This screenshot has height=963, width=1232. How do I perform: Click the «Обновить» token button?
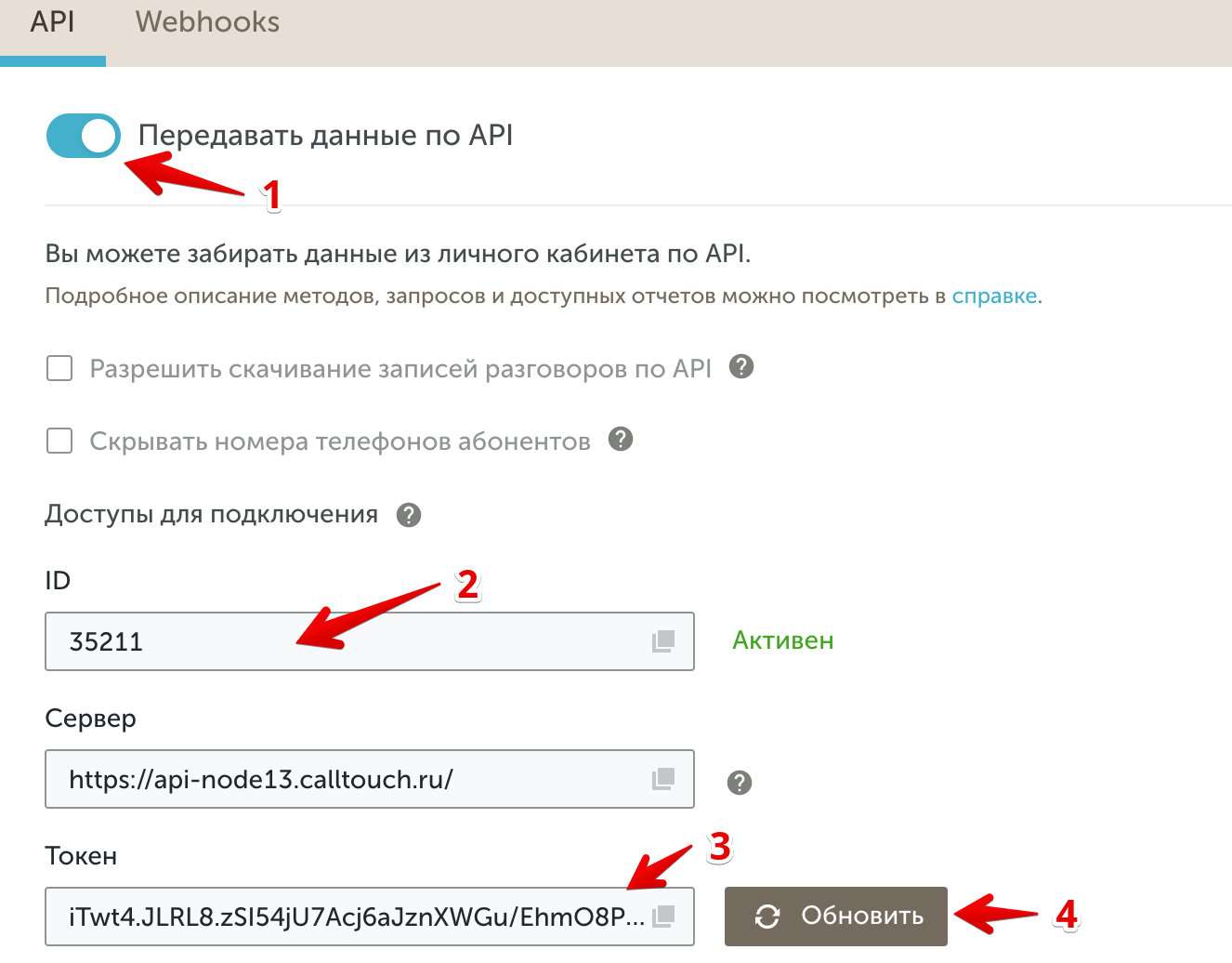836,917
